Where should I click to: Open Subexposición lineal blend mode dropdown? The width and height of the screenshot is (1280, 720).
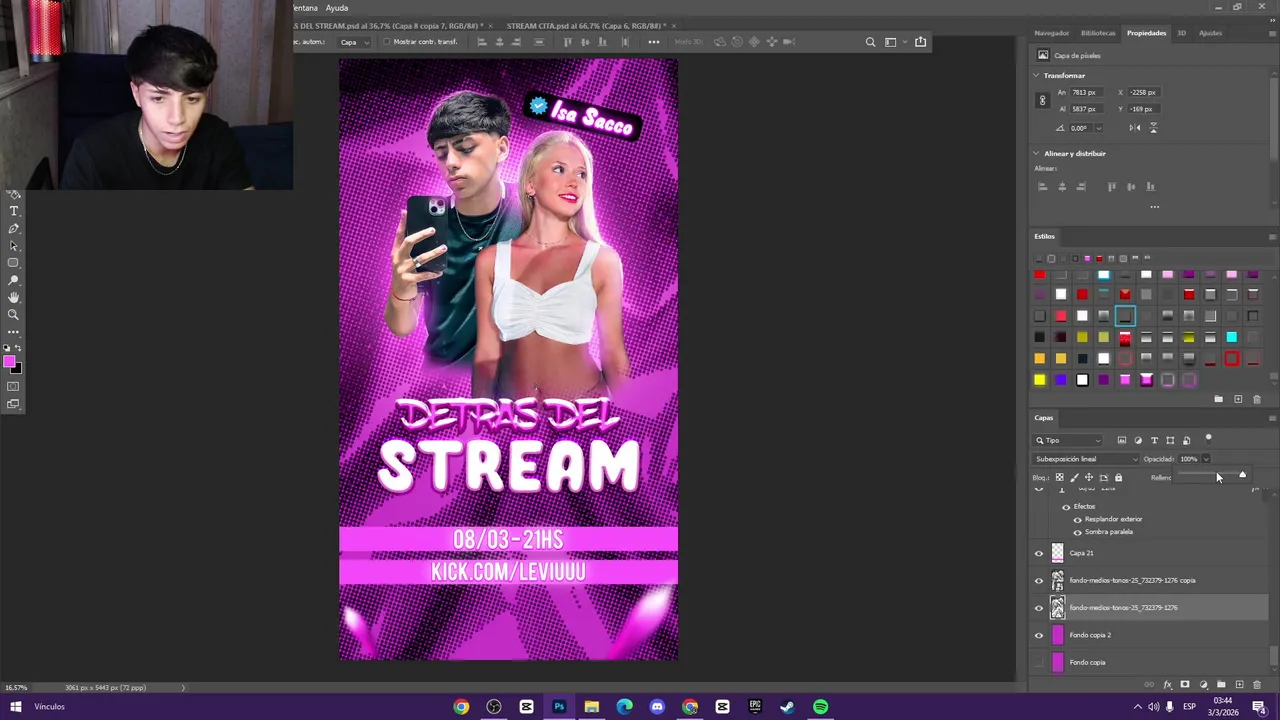[1087, 459]
